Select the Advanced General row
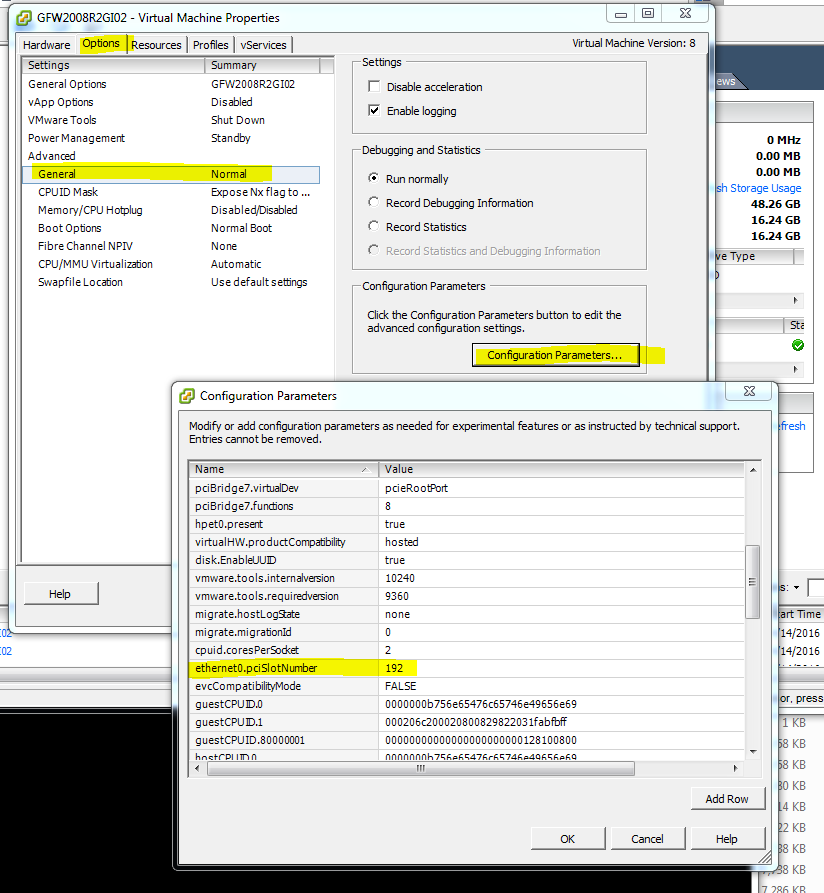This screenshot has width=824, height=893. tap(171, 174)
